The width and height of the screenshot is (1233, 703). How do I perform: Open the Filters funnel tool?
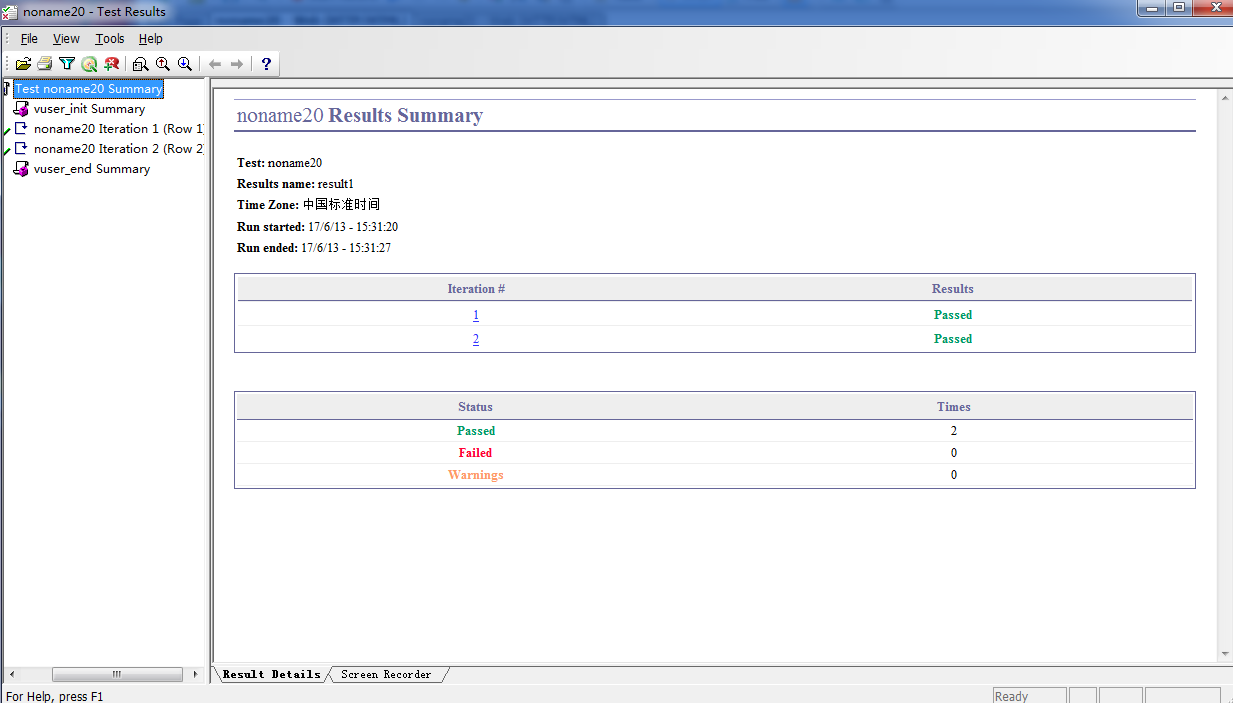click(x=67, y=64)
